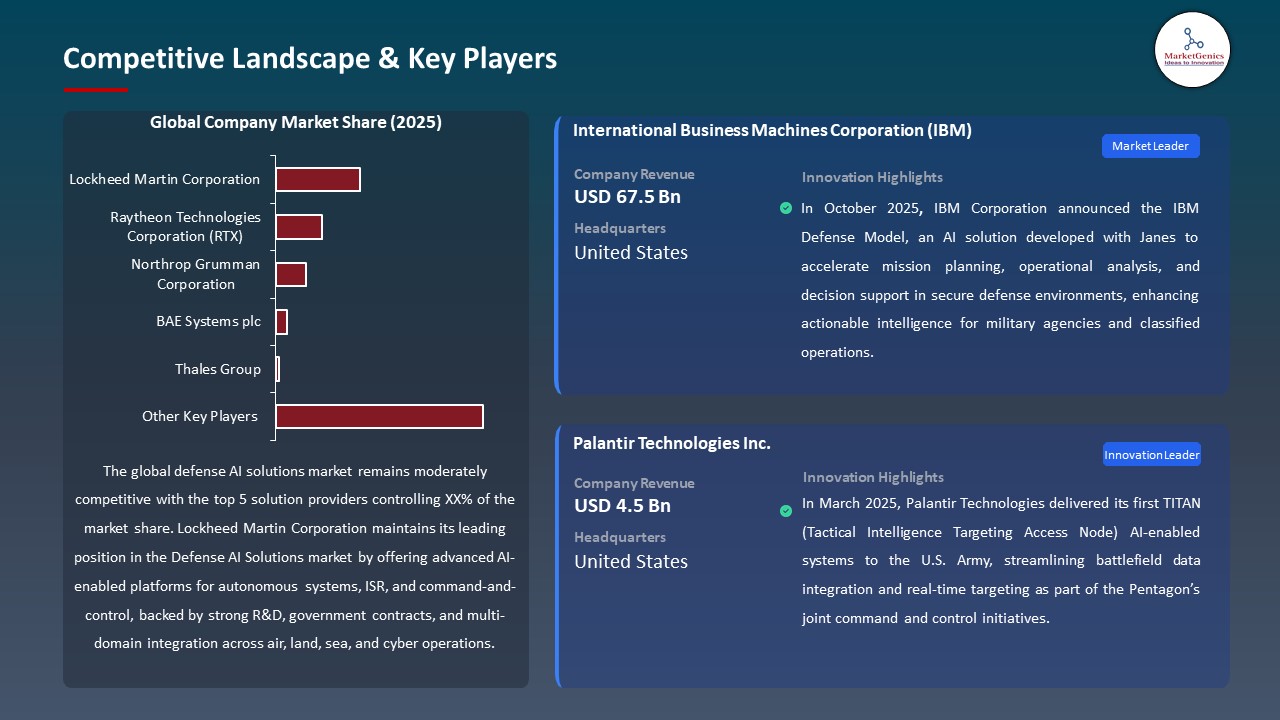Click Innovation Highlights label in IBM card
Viewport: 1280px width, 720px height.
click(x=871, y=177)
